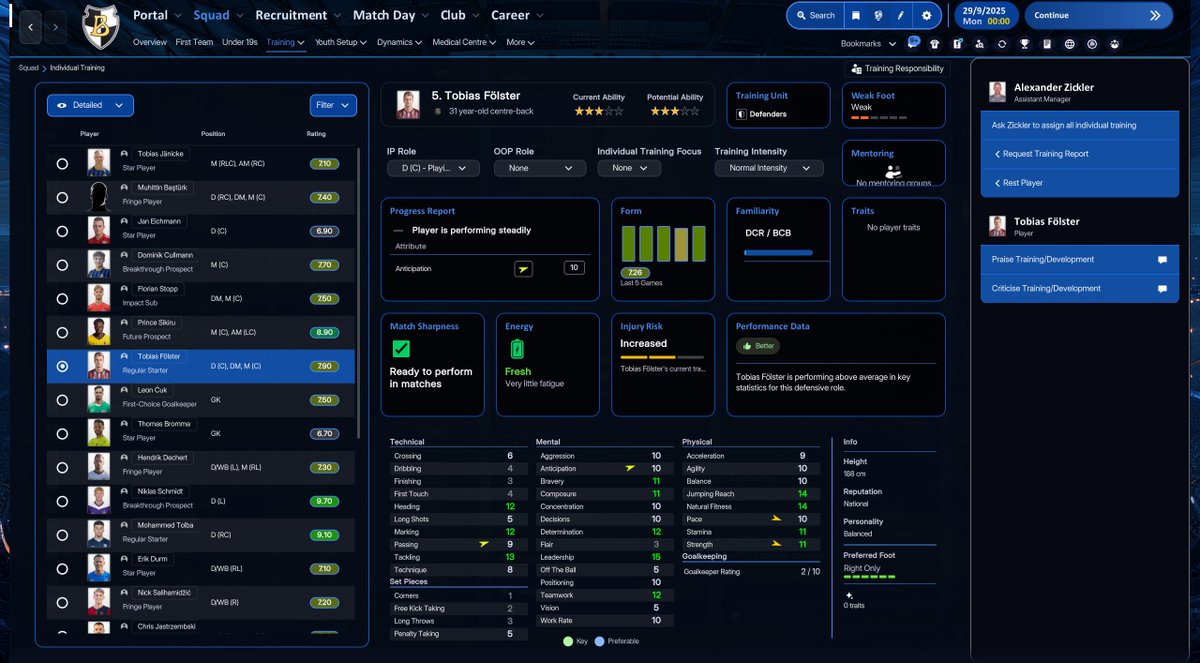
Task: Open the shirt icon shortcut
Action: (x=935, y=44)
